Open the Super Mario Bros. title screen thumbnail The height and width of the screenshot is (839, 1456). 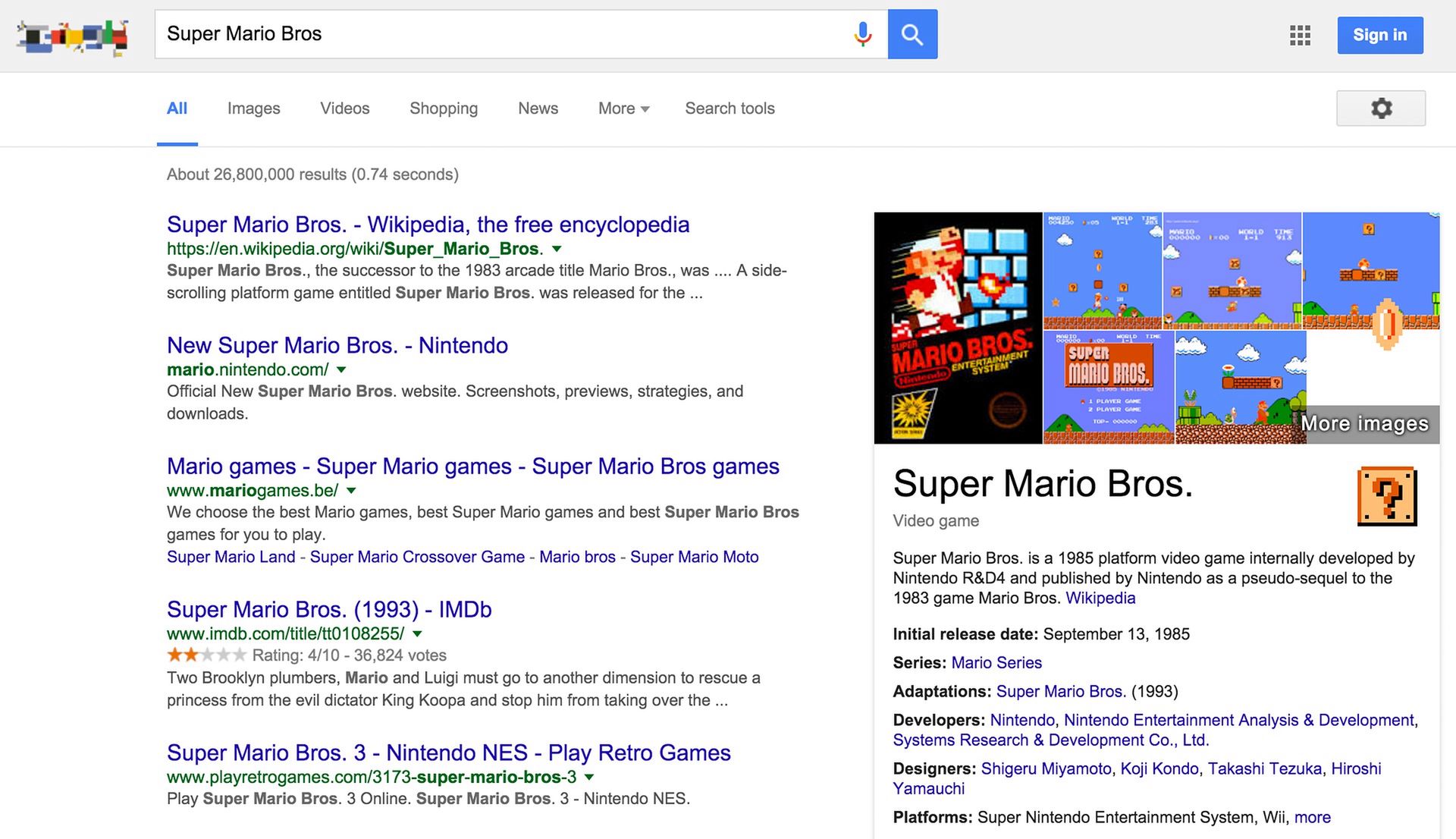coord(1108,387)
